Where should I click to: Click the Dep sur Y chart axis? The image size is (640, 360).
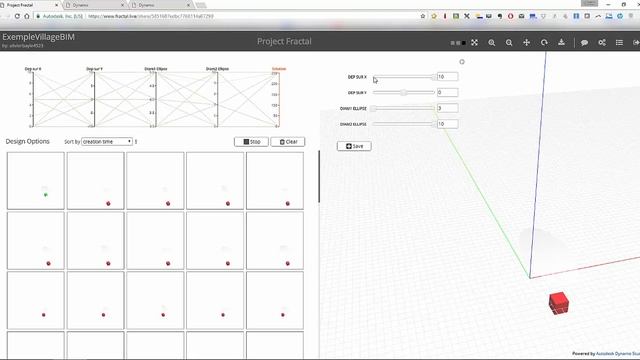click(x=94, y=99)
